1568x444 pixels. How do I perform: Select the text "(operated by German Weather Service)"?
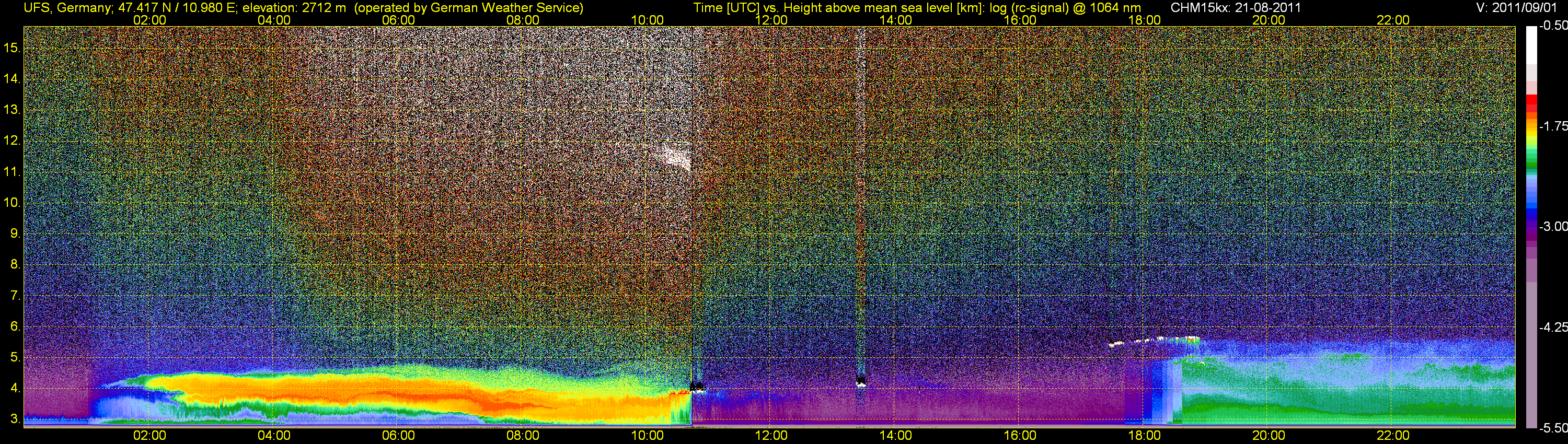pos(468,7)
